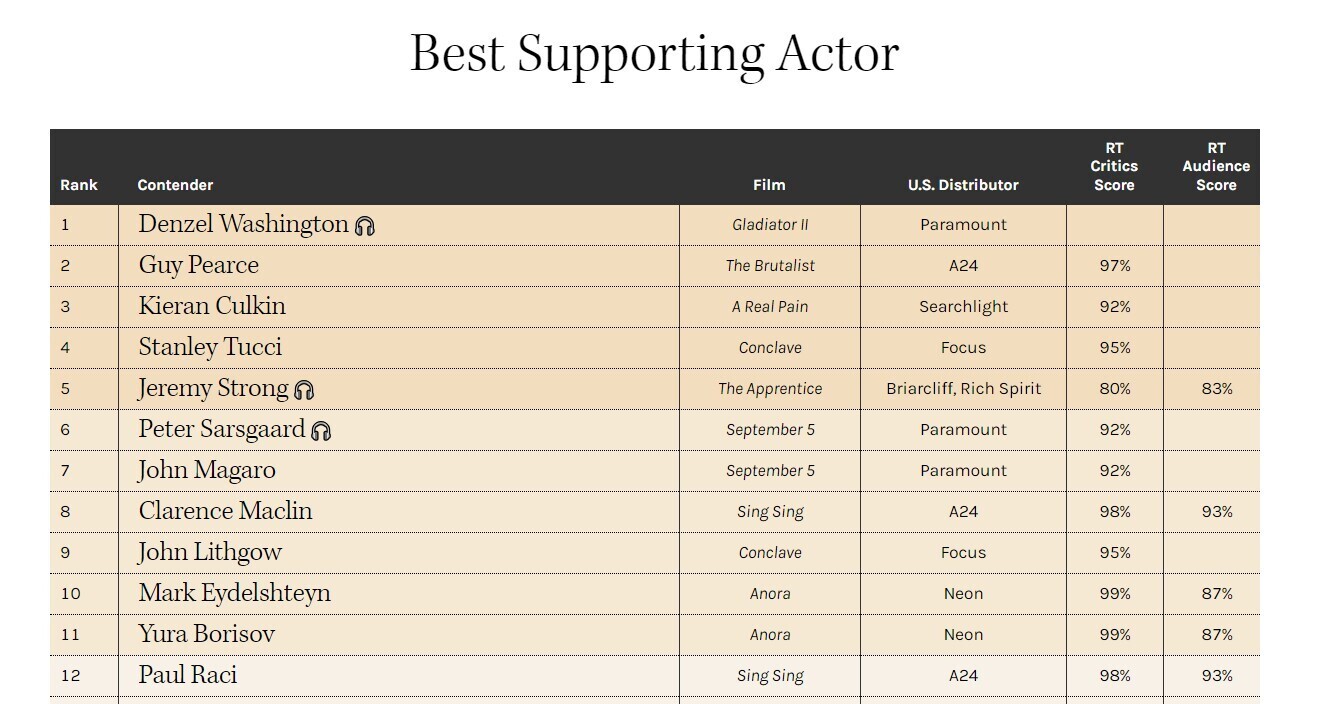This screenshot has width=1325, height=704.
Task: Click the Film column header
Action: click(769, 185)
